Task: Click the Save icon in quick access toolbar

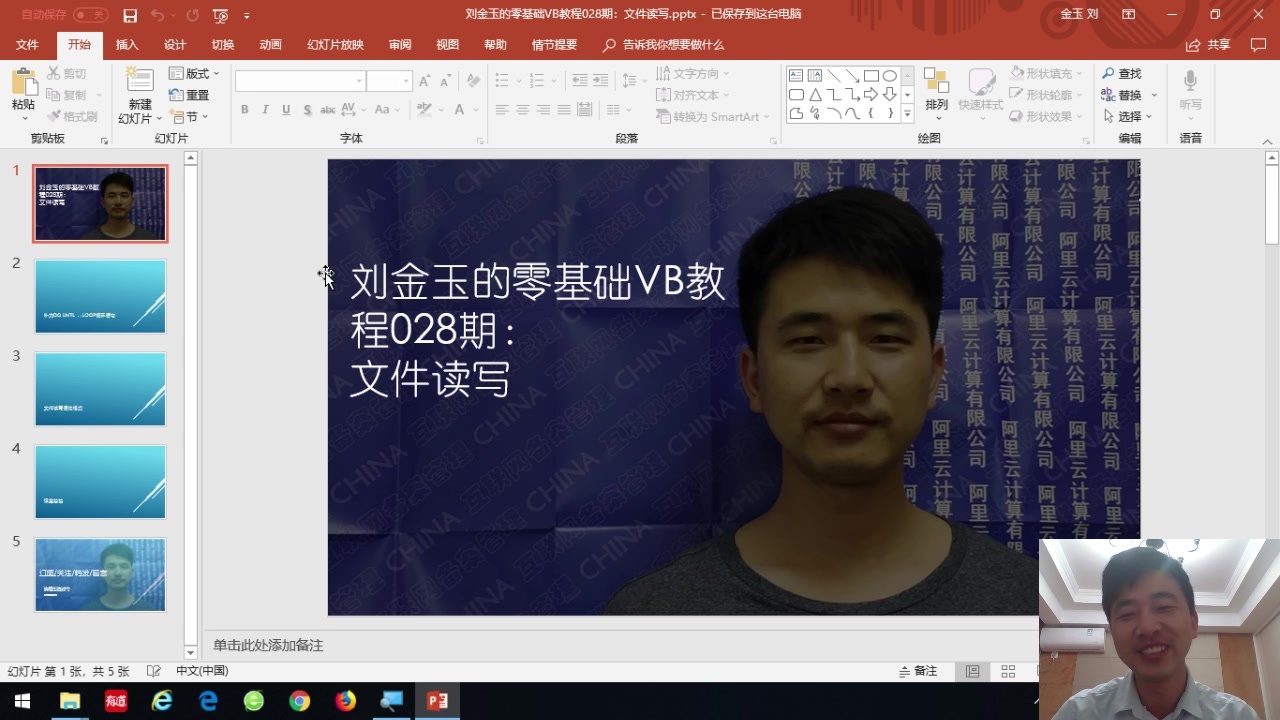Action: (x=130, y=15)
